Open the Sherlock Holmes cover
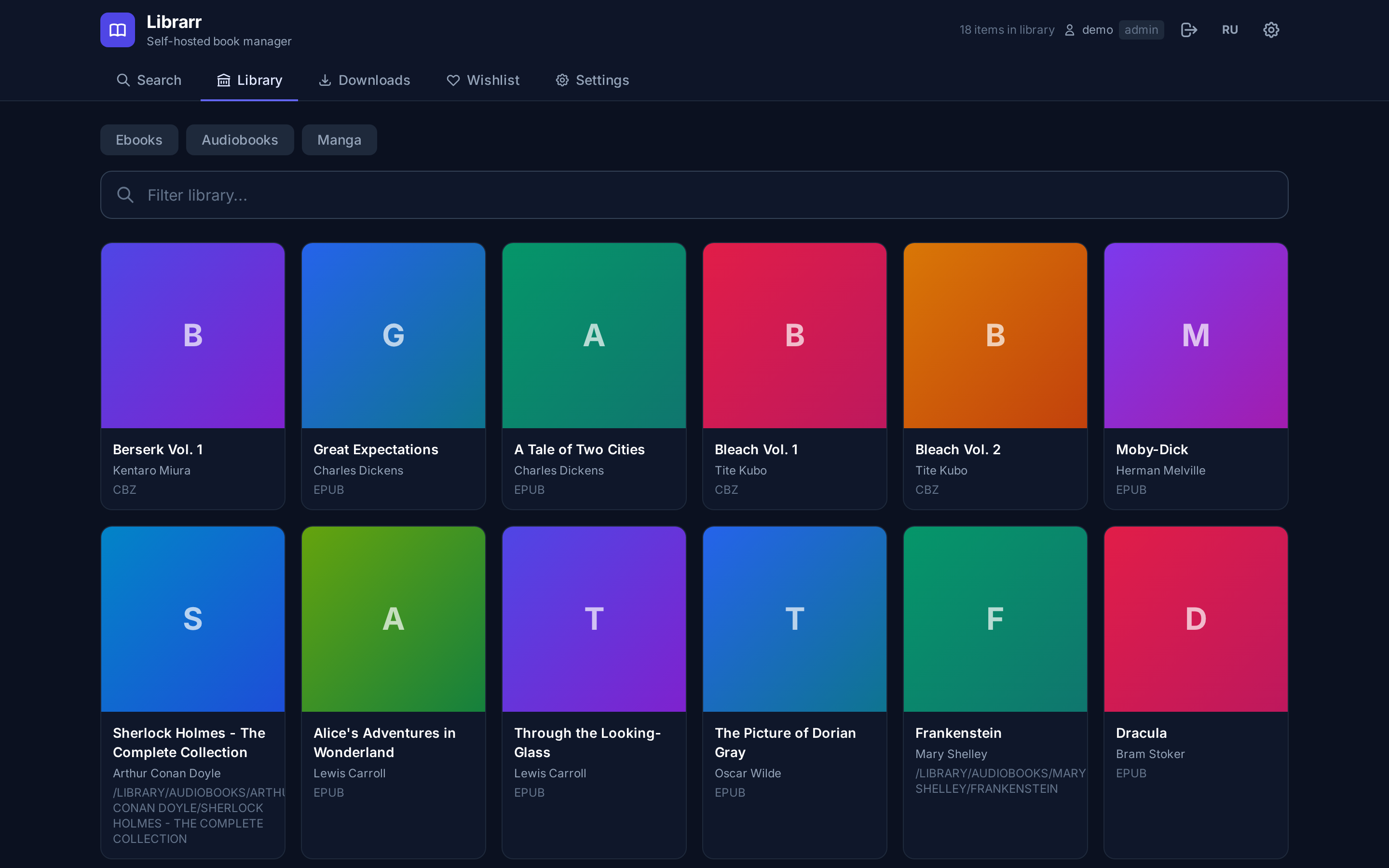Viewport: 1389px width, 868px height. [193, 619]
